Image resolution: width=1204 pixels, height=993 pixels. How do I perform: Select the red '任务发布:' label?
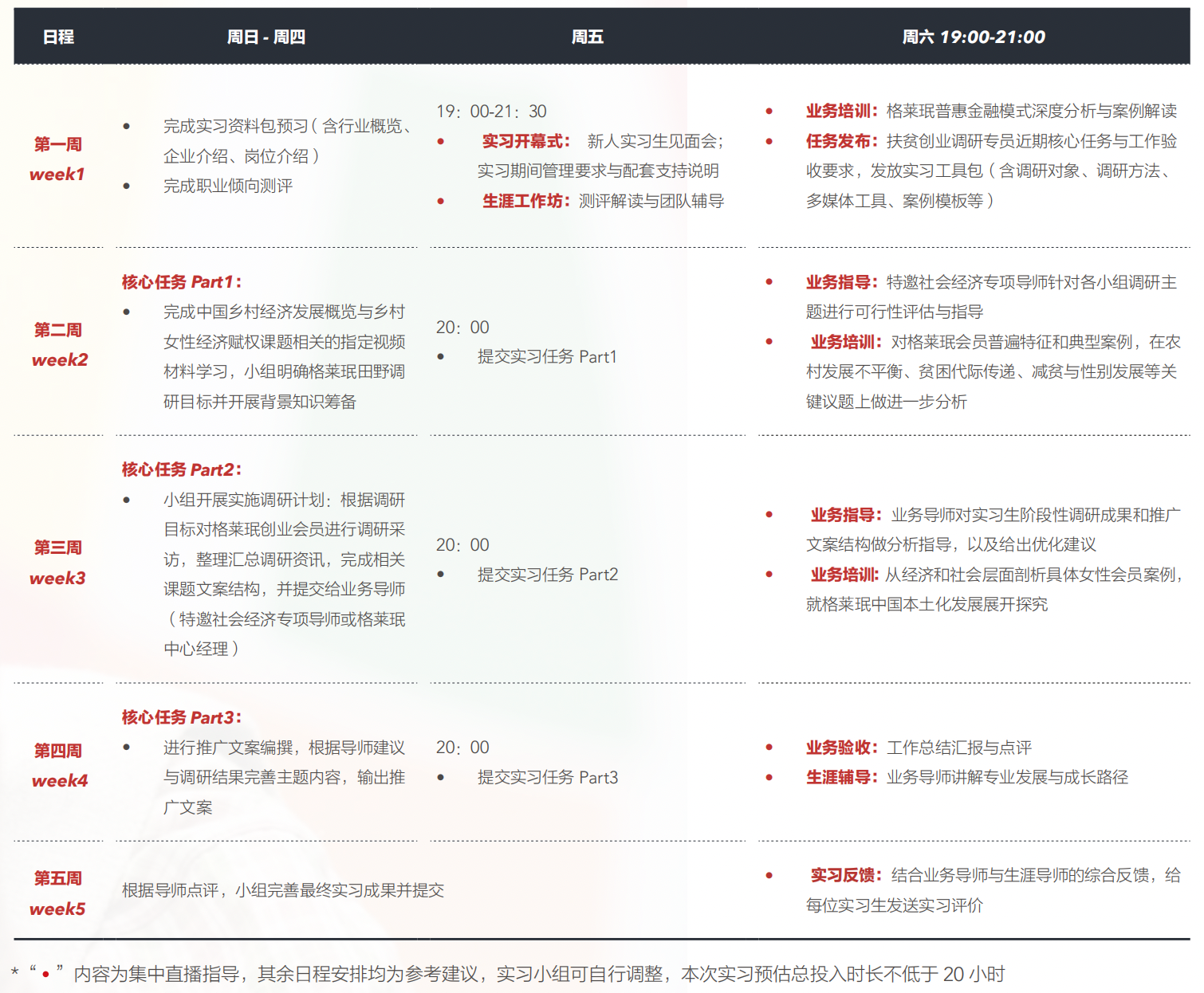click(x=842, y=141)
